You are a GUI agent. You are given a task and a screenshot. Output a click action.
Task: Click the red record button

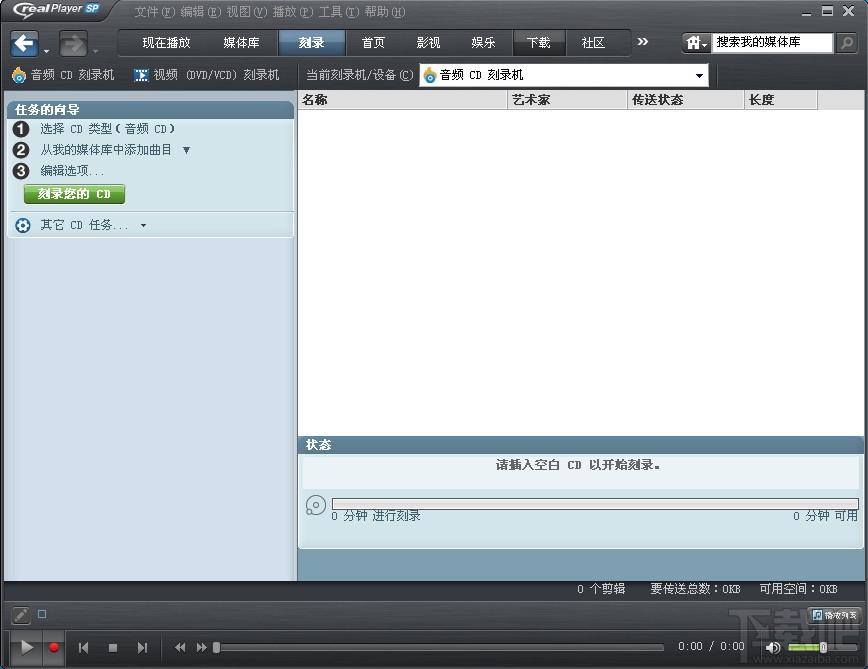pyautogui.click(x=54, y=647)
